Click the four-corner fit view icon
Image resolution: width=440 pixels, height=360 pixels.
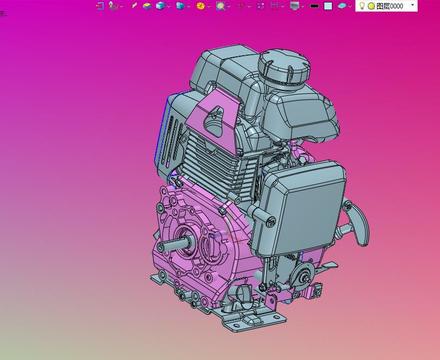(x=261, y=6)
